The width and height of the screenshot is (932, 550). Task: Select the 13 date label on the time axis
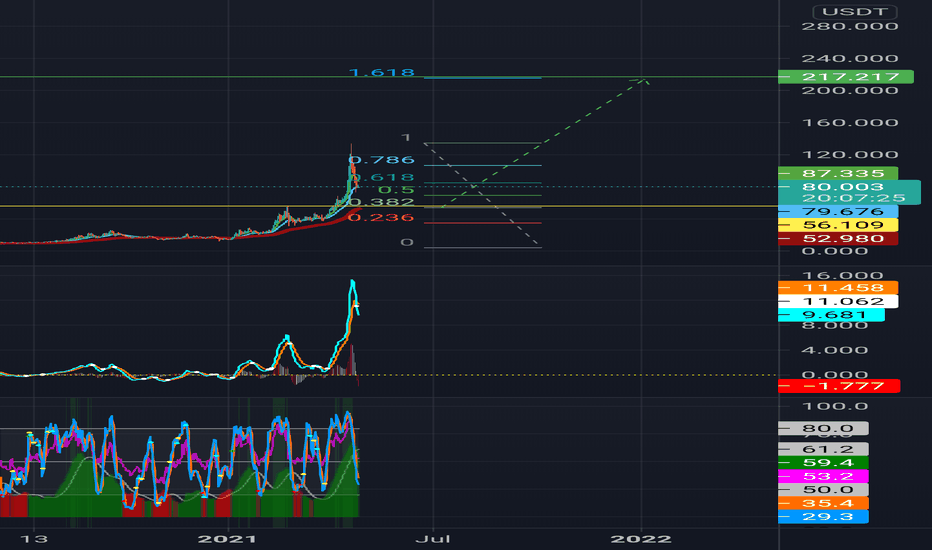click(x=34, y=539)
